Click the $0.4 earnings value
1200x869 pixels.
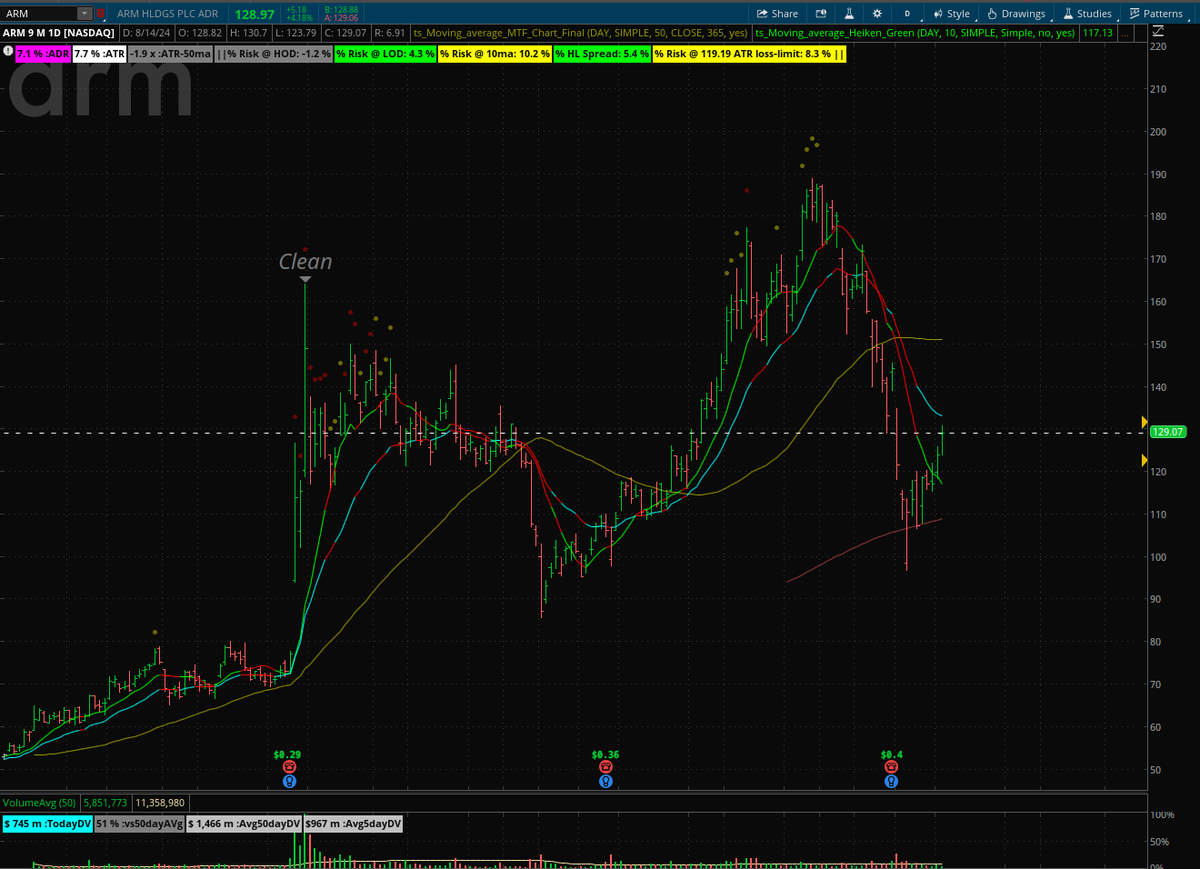[x=891, y=754]
